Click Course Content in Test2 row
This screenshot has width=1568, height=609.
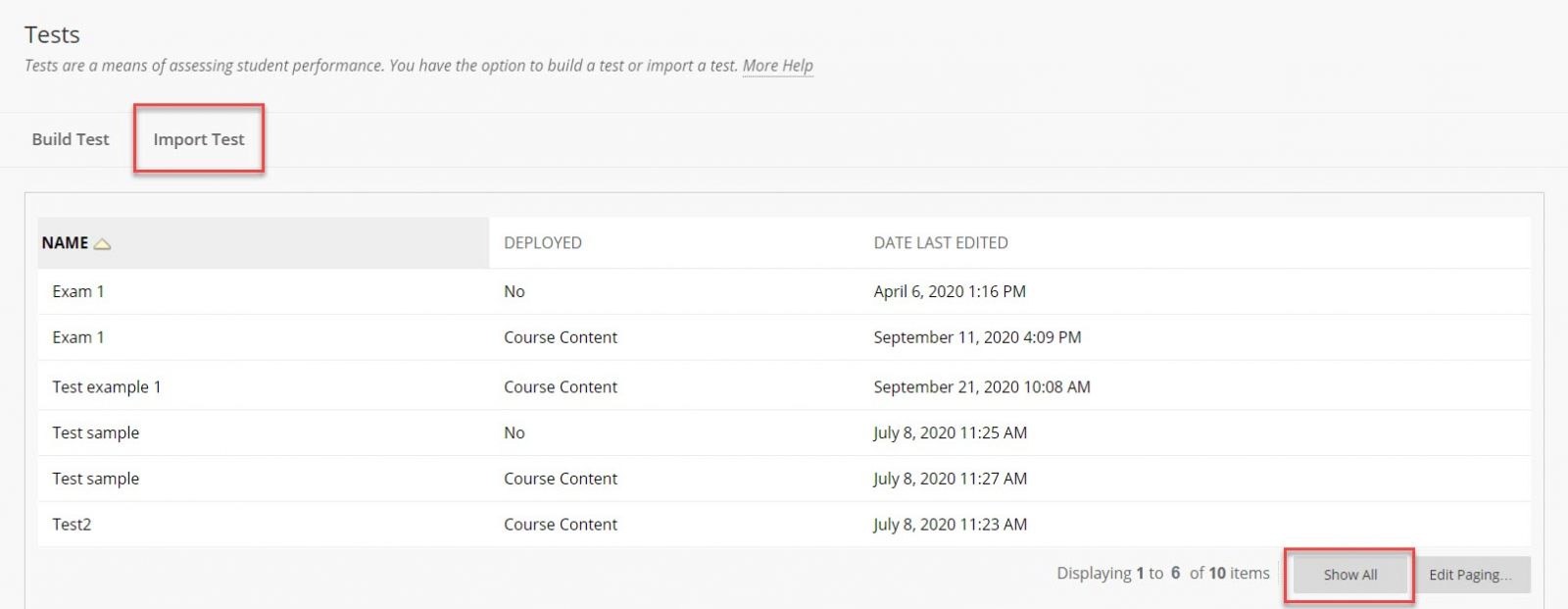coord(561,525)
